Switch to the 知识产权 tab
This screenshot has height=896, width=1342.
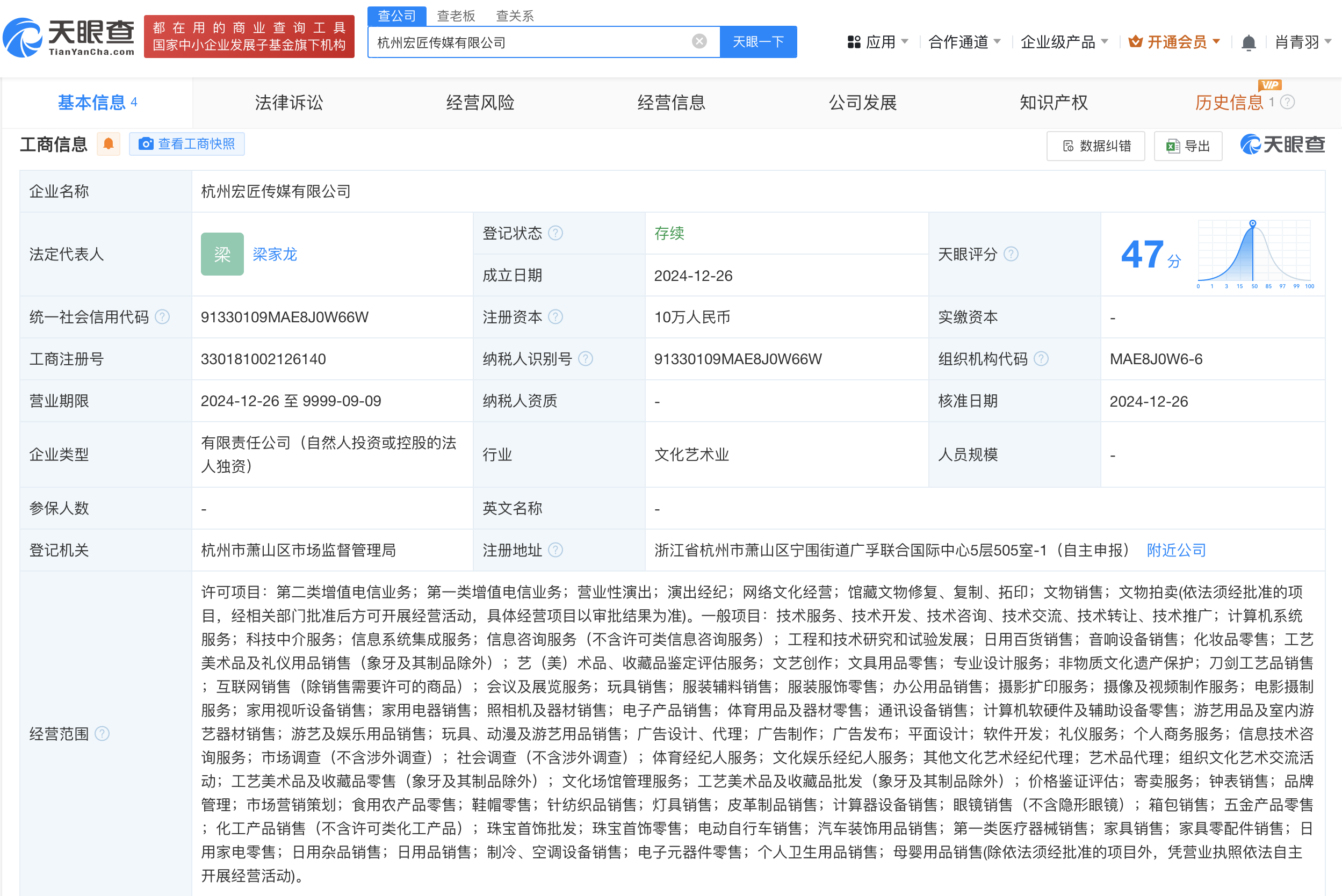point(1054,102)
